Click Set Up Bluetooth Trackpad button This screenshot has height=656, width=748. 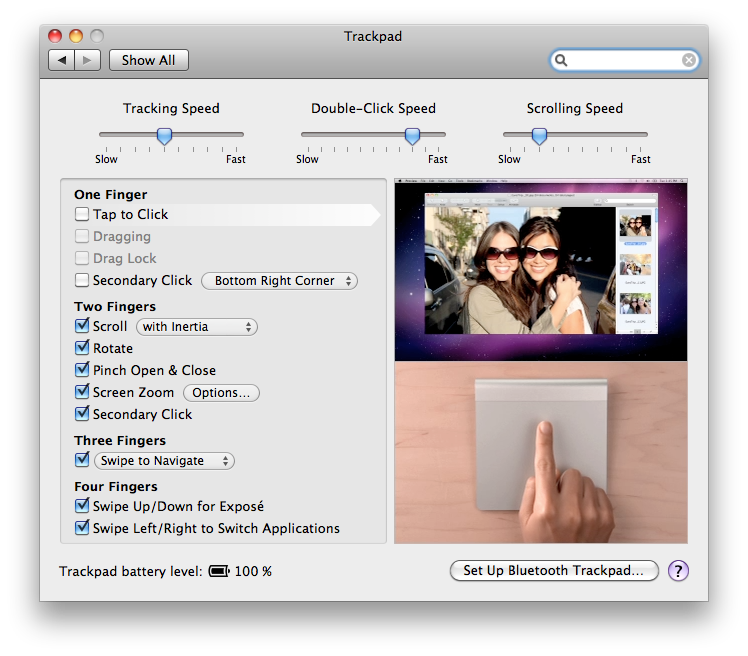pos(554,571)
